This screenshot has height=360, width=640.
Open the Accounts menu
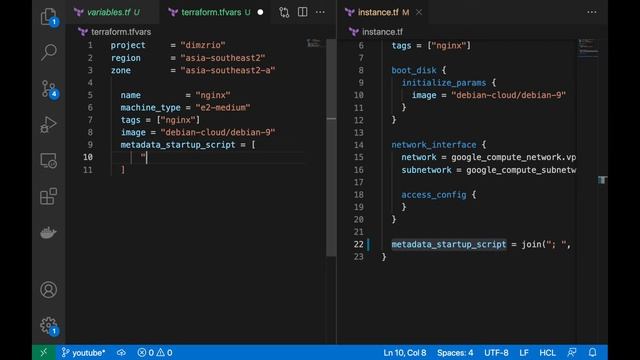49,289
